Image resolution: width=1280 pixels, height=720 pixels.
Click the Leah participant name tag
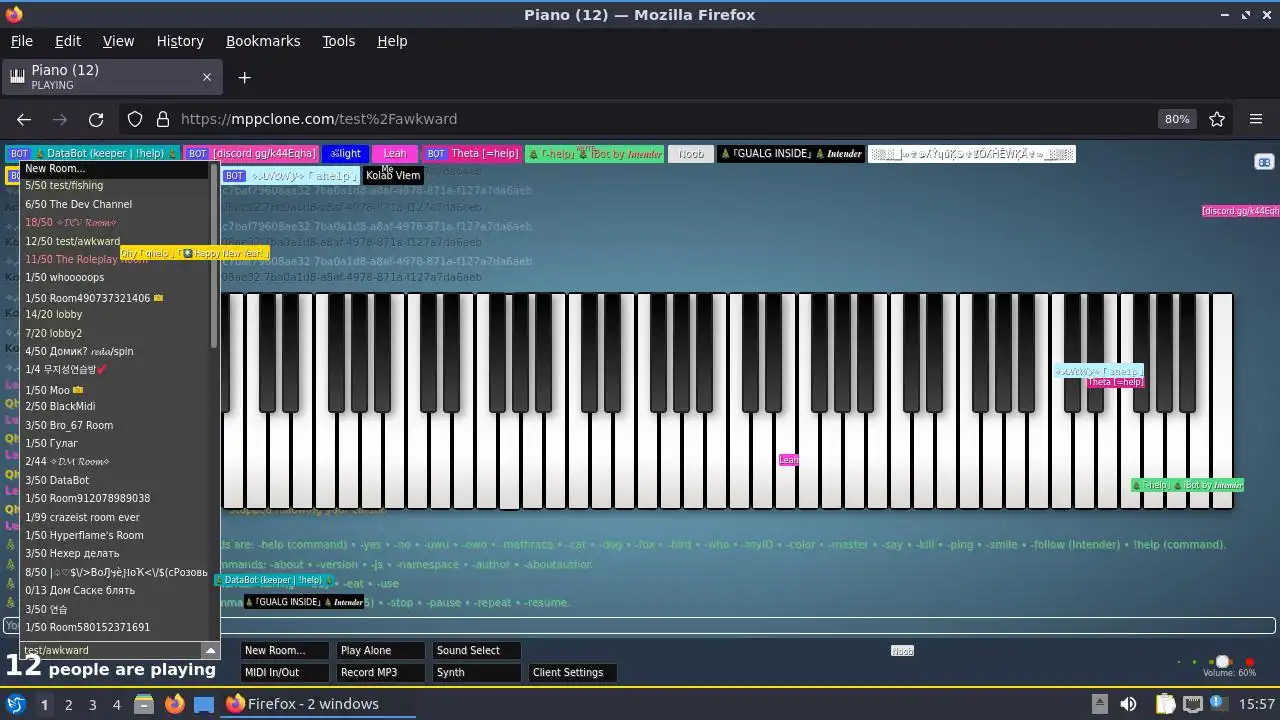tap(395, 153)
